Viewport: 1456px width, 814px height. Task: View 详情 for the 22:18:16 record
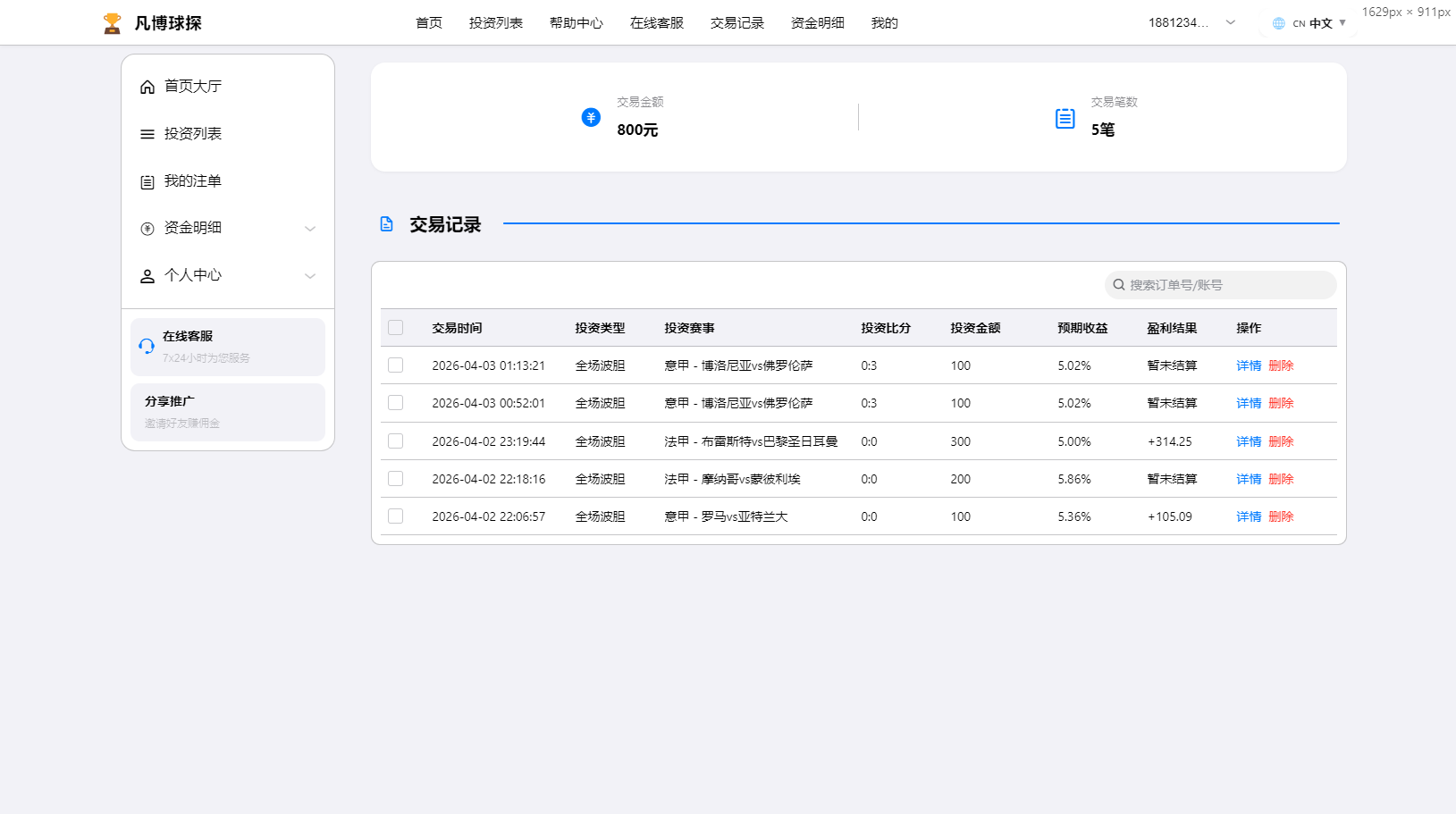[1249, 479]
